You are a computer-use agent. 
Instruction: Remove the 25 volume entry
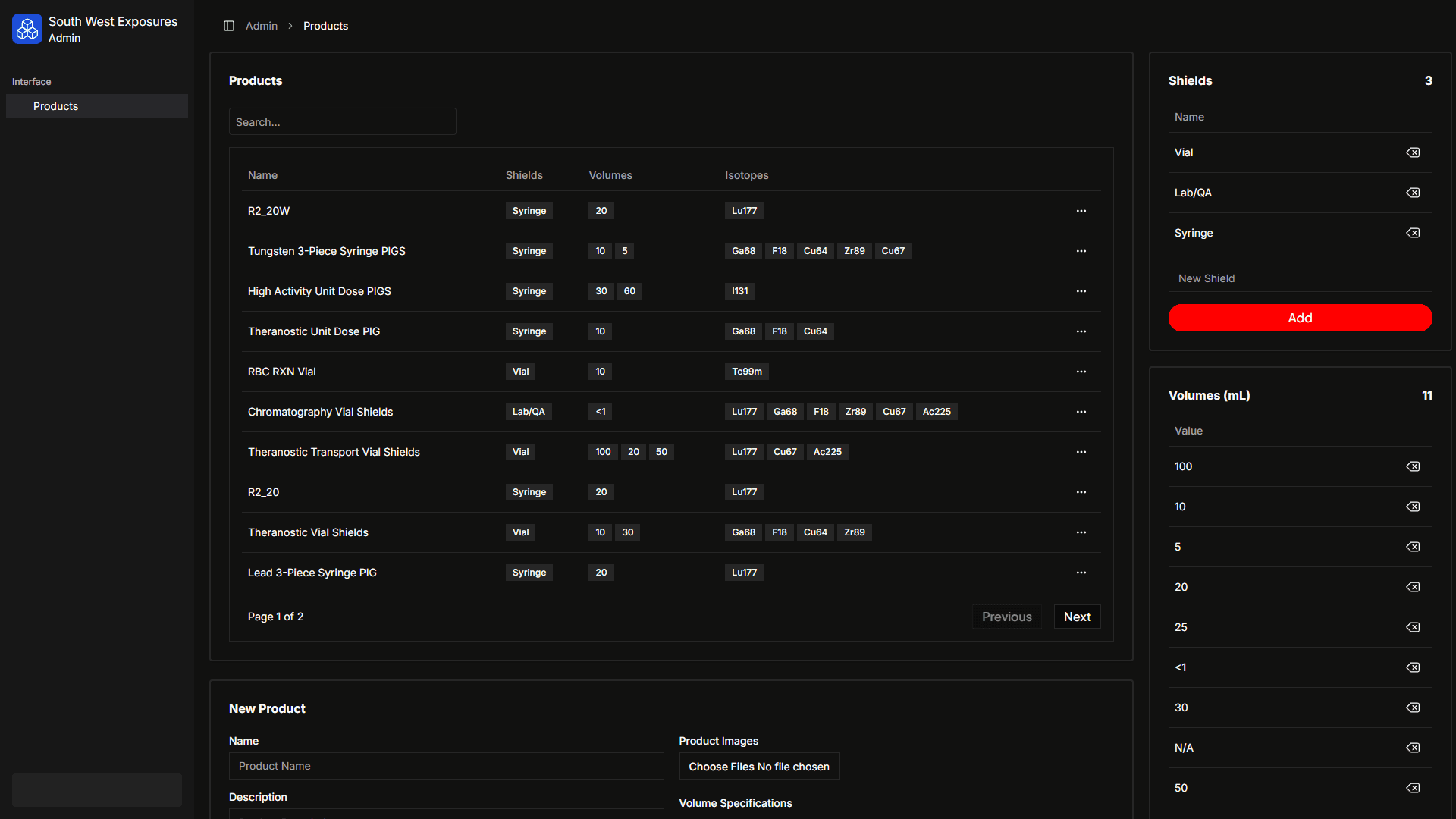(1413, 627)
